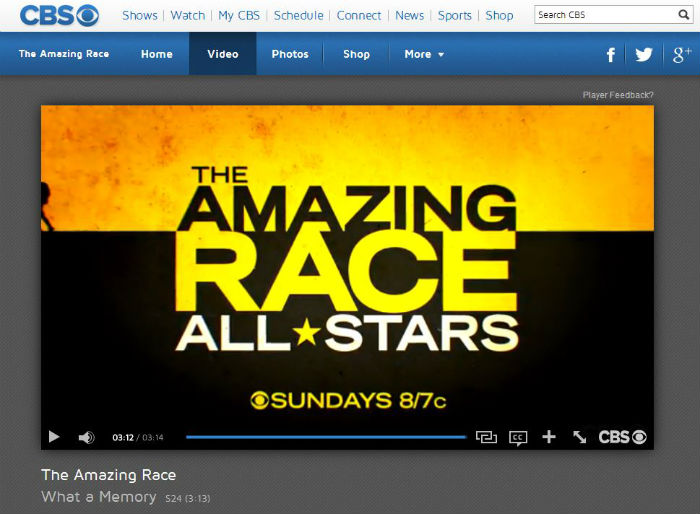
Task: Mute the video volume speaker icon
Action: click(x=86, y=437)
